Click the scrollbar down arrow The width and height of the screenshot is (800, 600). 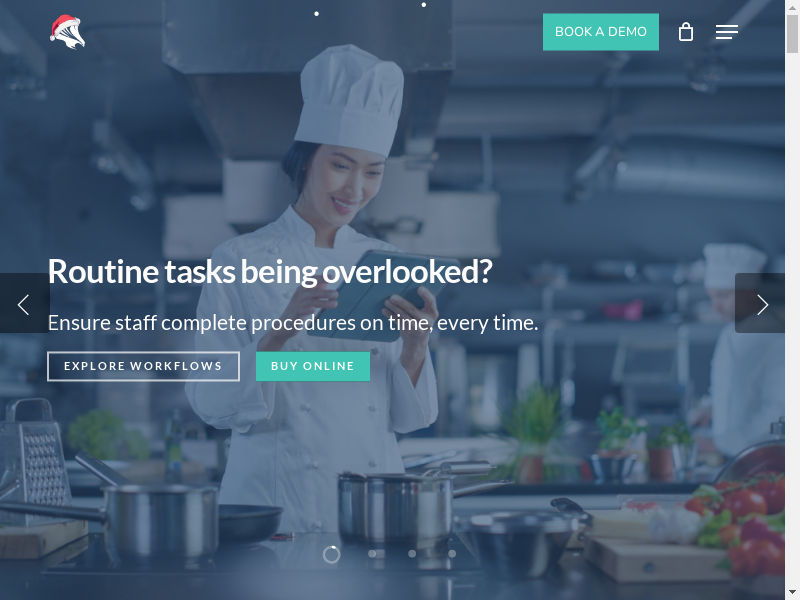[x=792, y=594]
